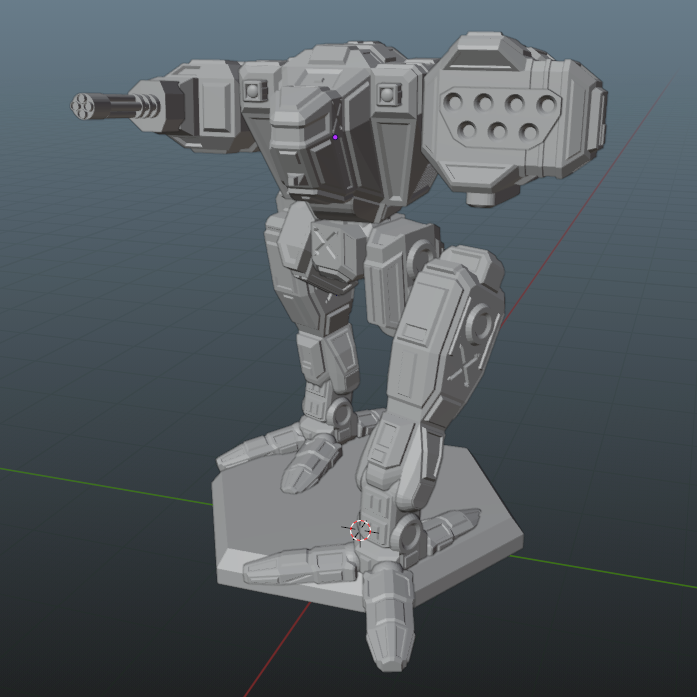Click the purple origin point on torso
The width and height of the screenshot is (697, 697).
335,137
